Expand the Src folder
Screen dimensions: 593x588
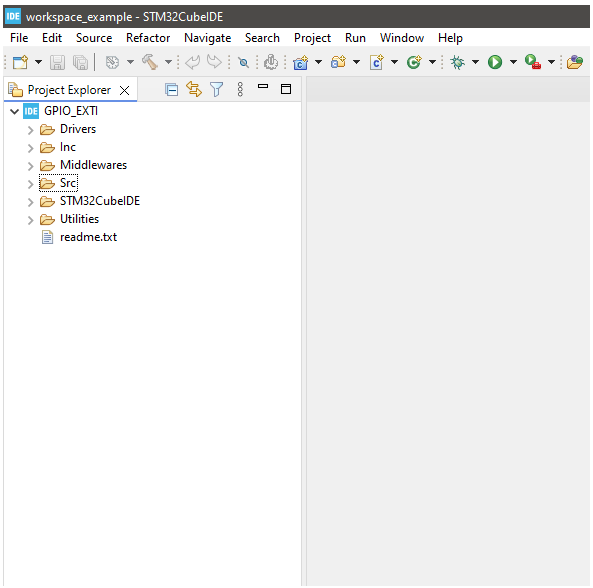tap(31, 184)
